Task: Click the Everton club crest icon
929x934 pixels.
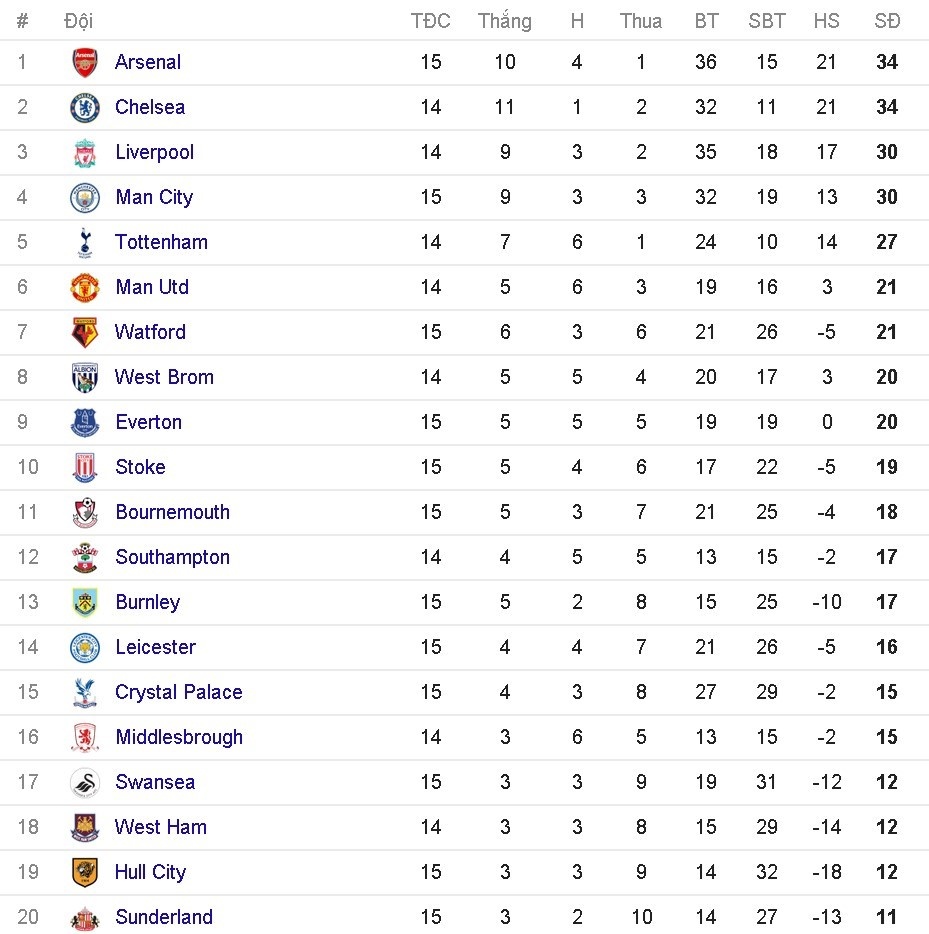Action: [85, 422]
